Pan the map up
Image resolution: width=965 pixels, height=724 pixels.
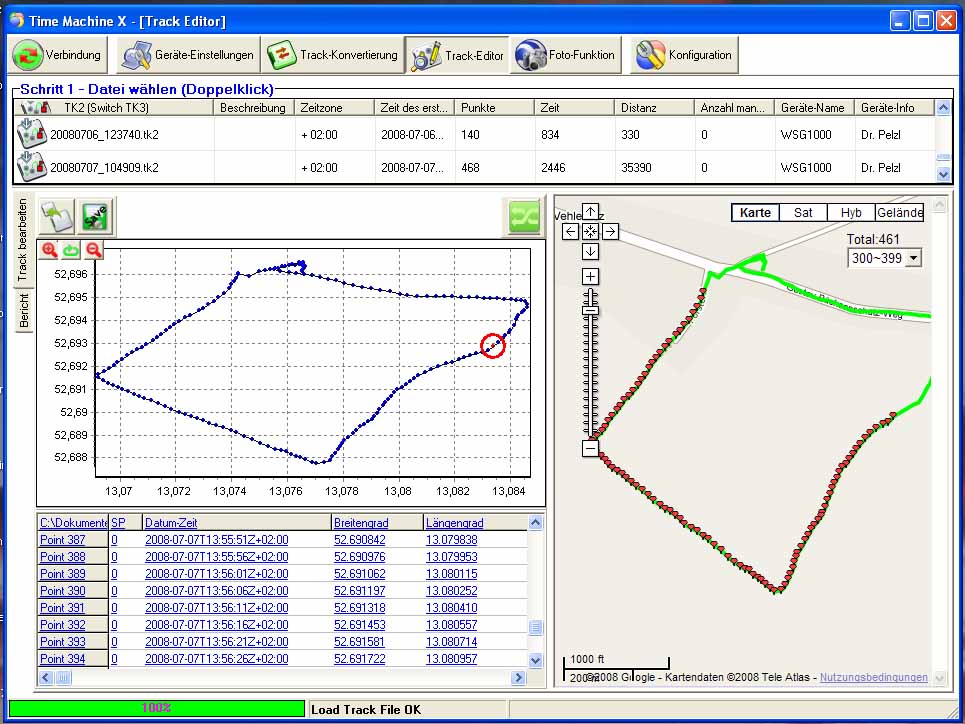591,212
